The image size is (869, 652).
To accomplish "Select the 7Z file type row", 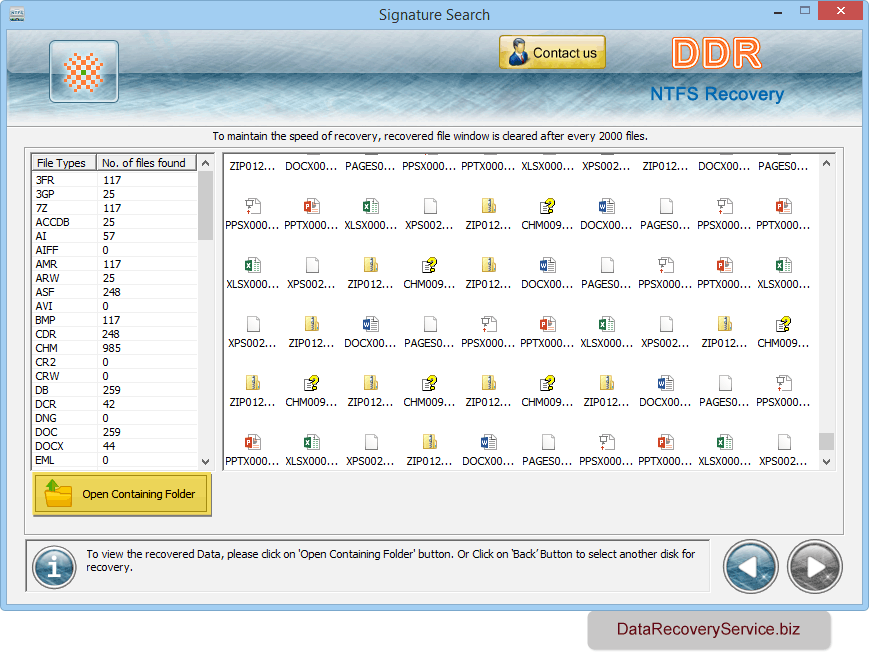I will coord(114,208).
